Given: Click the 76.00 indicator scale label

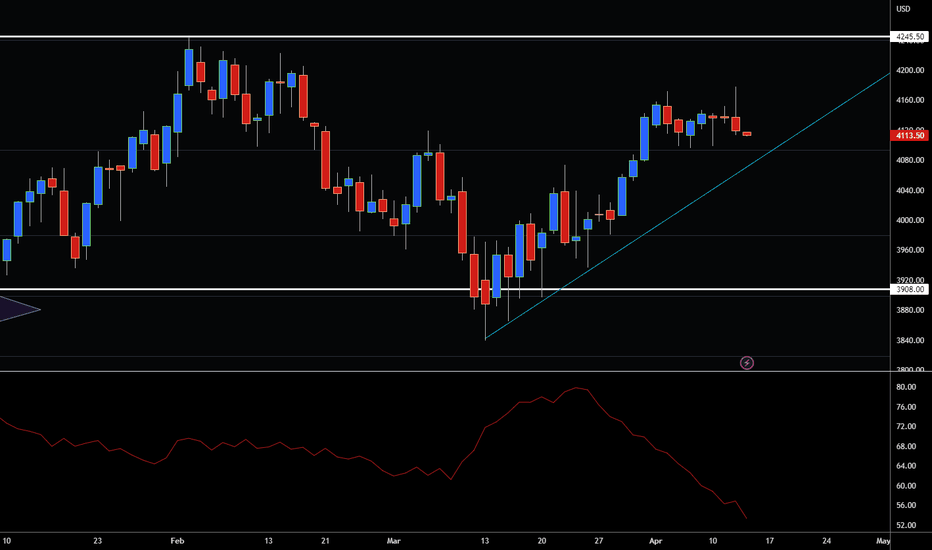Looking at the screenshot, I should [x=906, y=407].
